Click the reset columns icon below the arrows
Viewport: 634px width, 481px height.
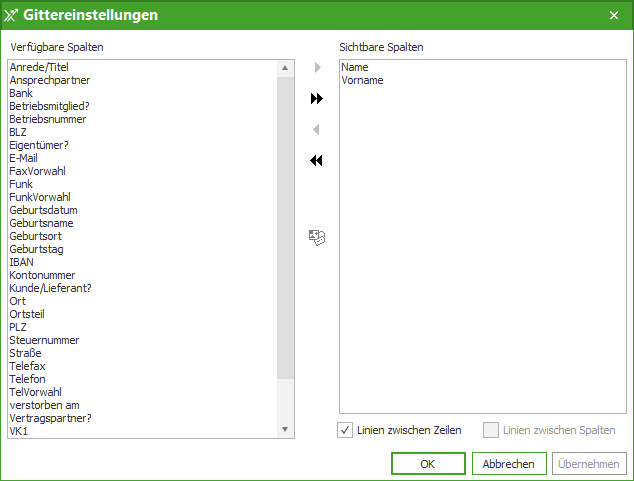pyautogui.click(x=317, y=237)
